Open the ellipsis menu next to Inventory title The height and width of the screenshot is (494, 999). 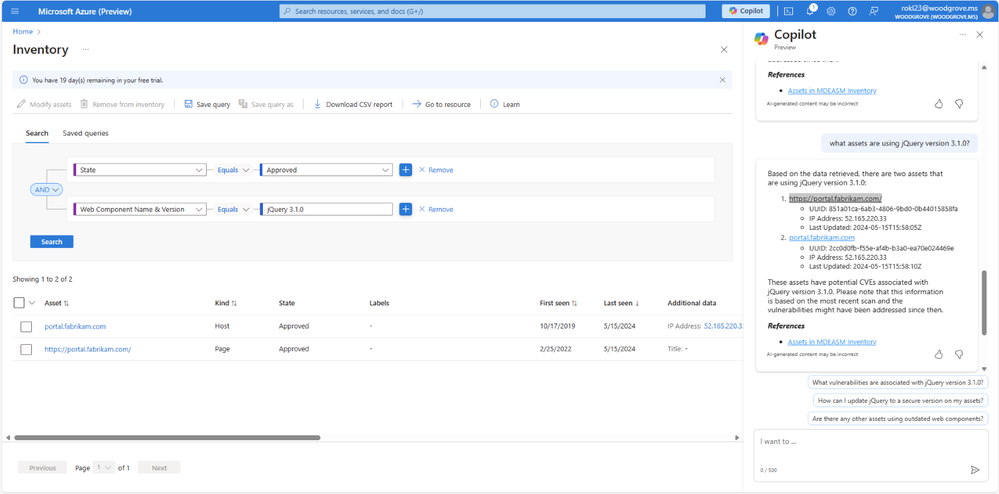click(x=85, y=50)
